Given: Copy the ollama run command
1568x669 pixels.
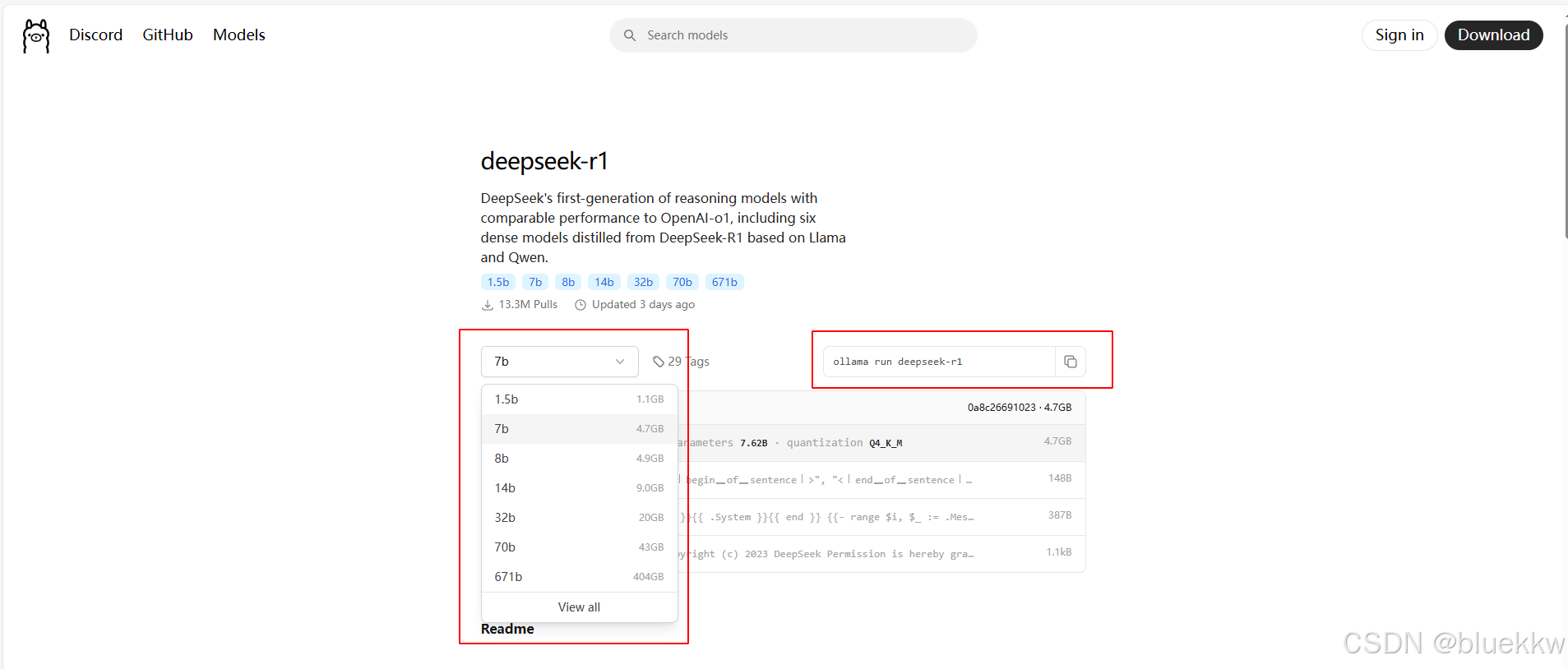Looking at the screenshot, I should point(1070,362).
